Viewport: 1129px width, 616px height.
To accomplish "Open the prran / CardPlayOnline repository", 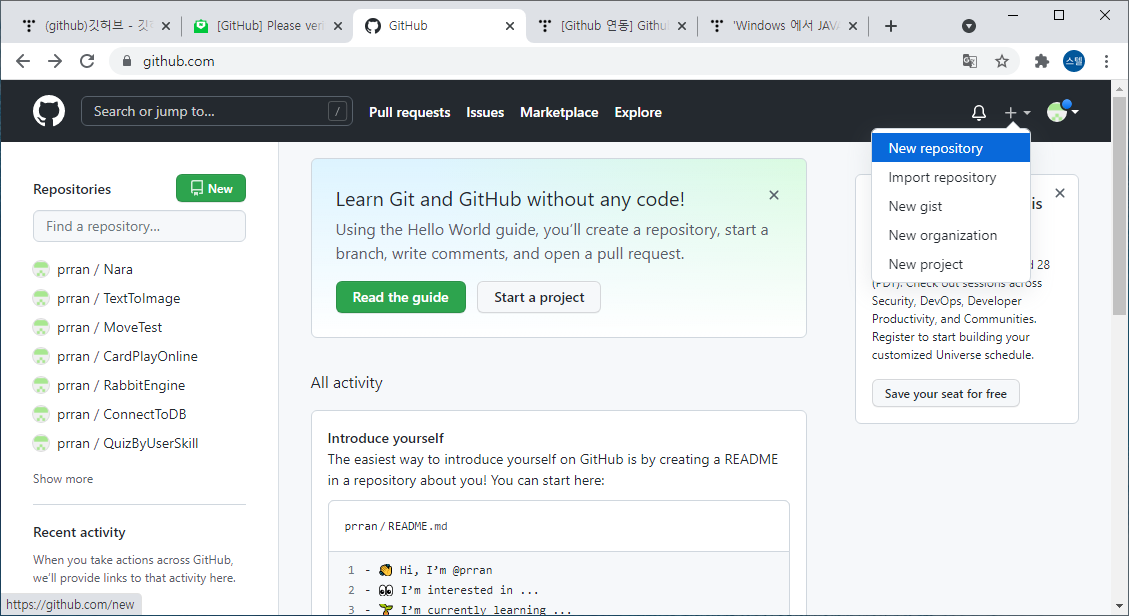I will (x=127, y=356).
